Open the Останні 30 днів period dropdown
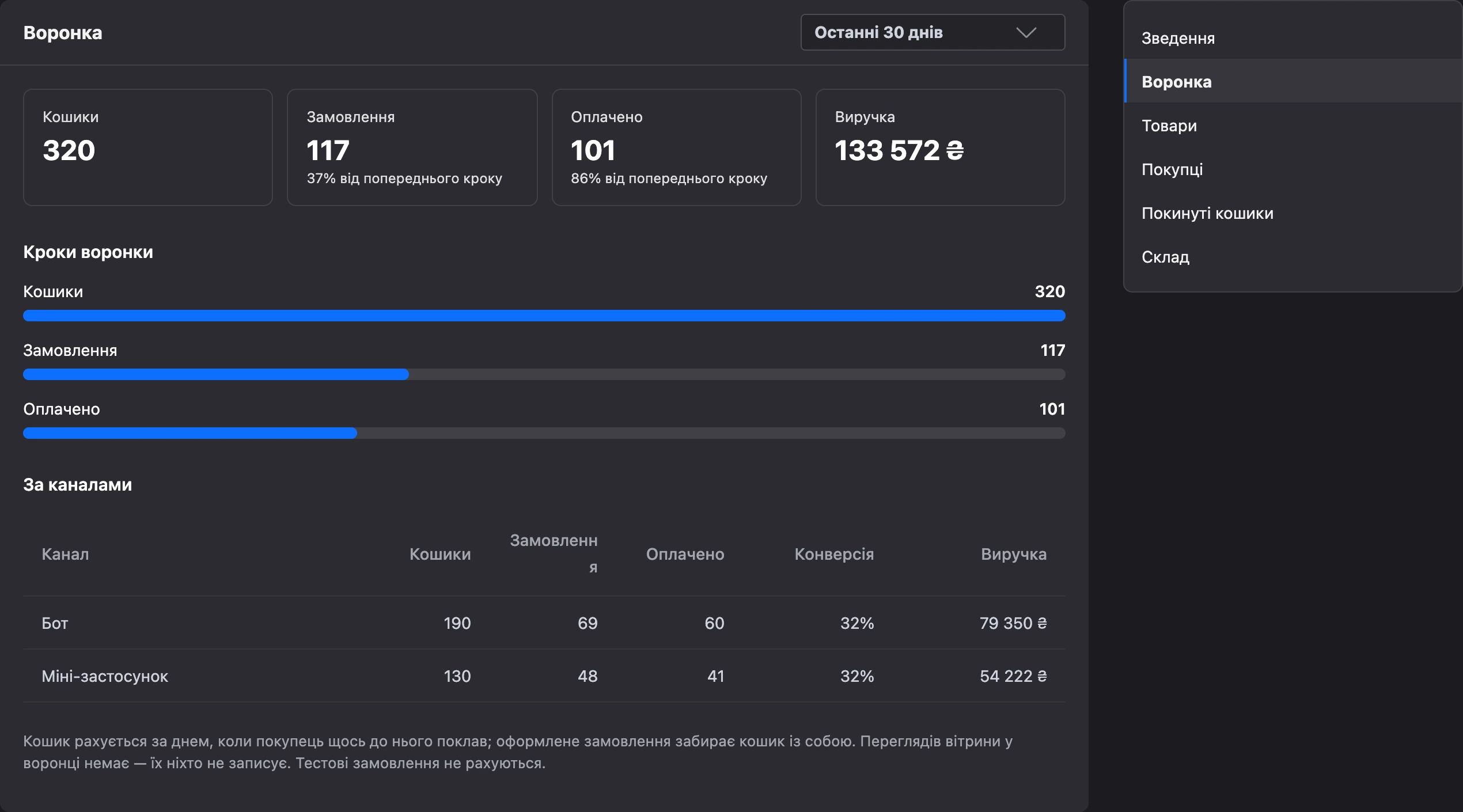The image size is (1463, 812). point(933,32)
